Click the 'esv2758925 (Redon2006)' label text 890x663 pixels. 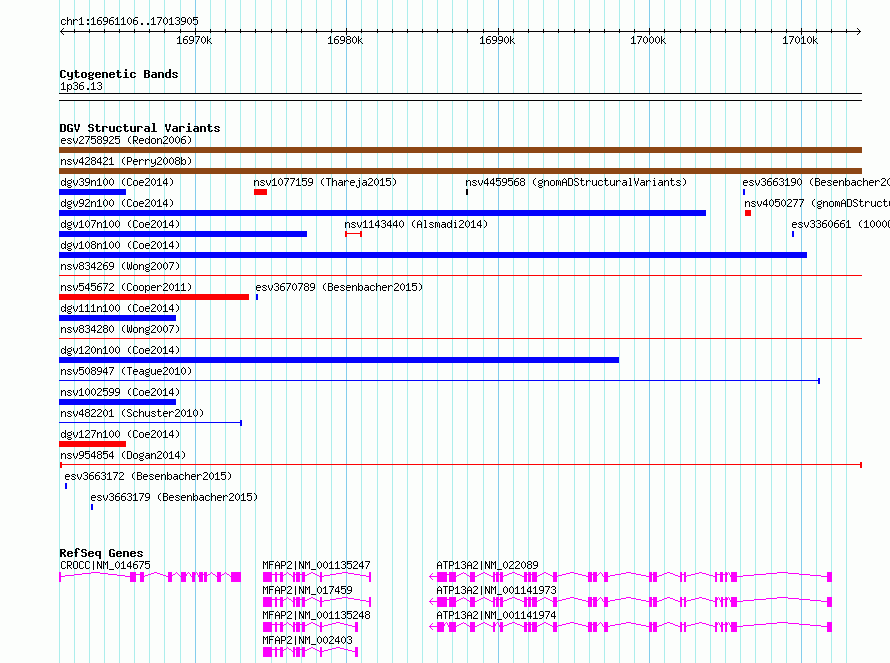[126, 140]
